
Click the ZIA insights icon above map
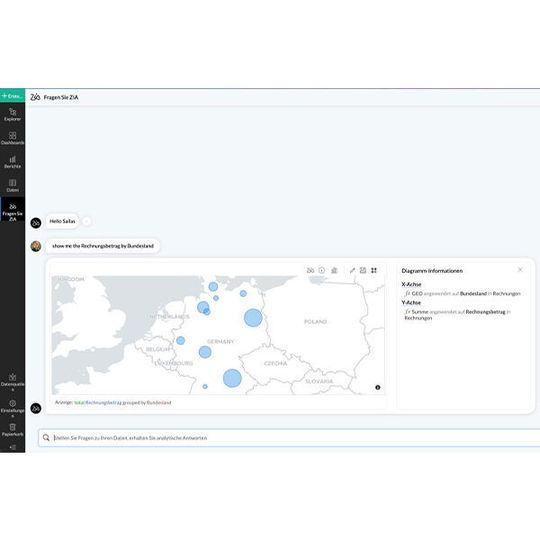point(310,270)
